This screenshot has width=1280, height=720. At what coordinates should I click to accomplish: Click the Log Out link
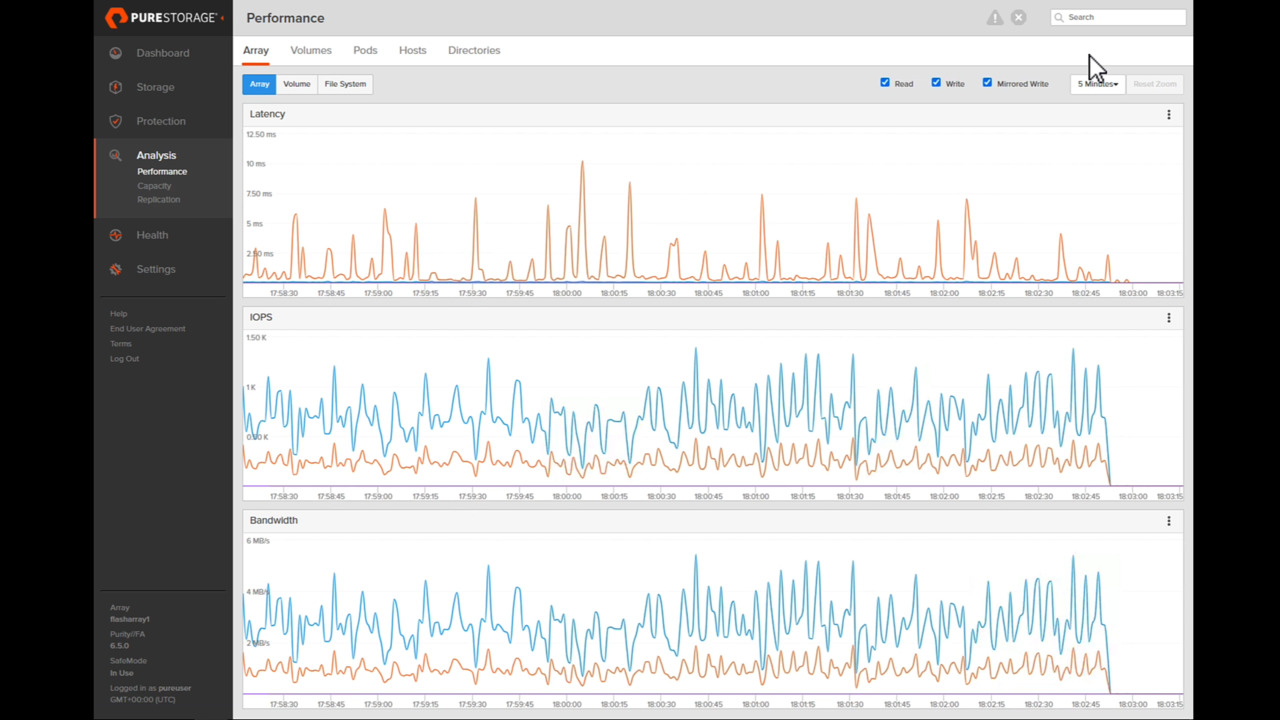pos(124,358)
